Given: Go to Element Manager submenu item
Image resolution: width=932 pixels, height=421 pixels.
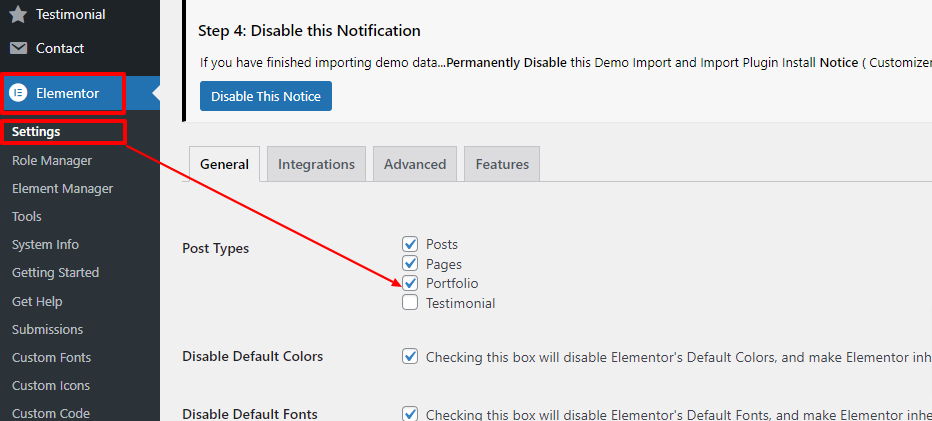Looking at the screenshot, I should pos(62,188).
